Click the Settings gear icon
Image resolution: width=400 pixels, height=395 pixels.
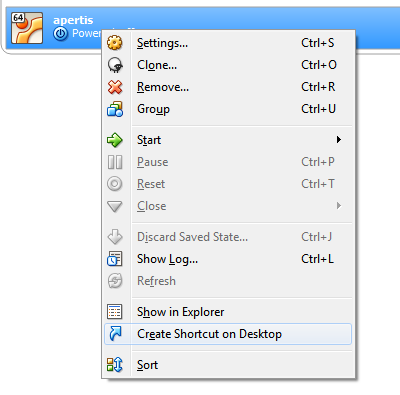tap(115, 43)
